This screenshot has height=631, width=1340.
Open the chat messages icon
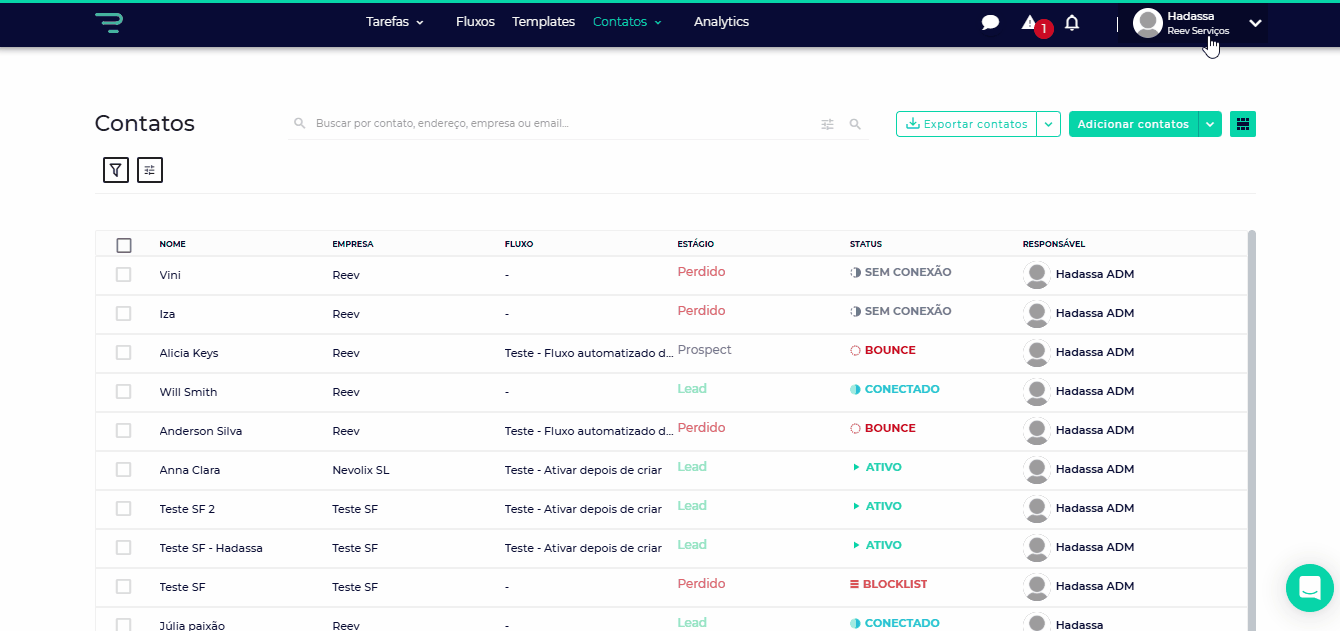[990, 23]
